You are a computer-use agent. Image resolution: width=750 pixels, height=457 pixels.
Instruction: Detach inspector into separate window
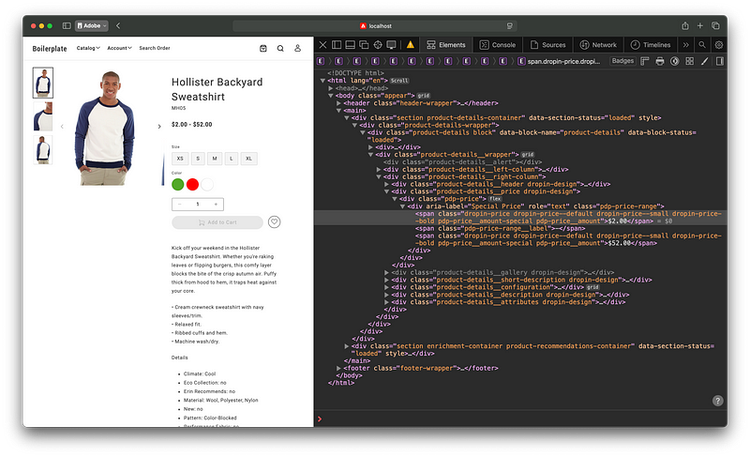tap(364, 45)
